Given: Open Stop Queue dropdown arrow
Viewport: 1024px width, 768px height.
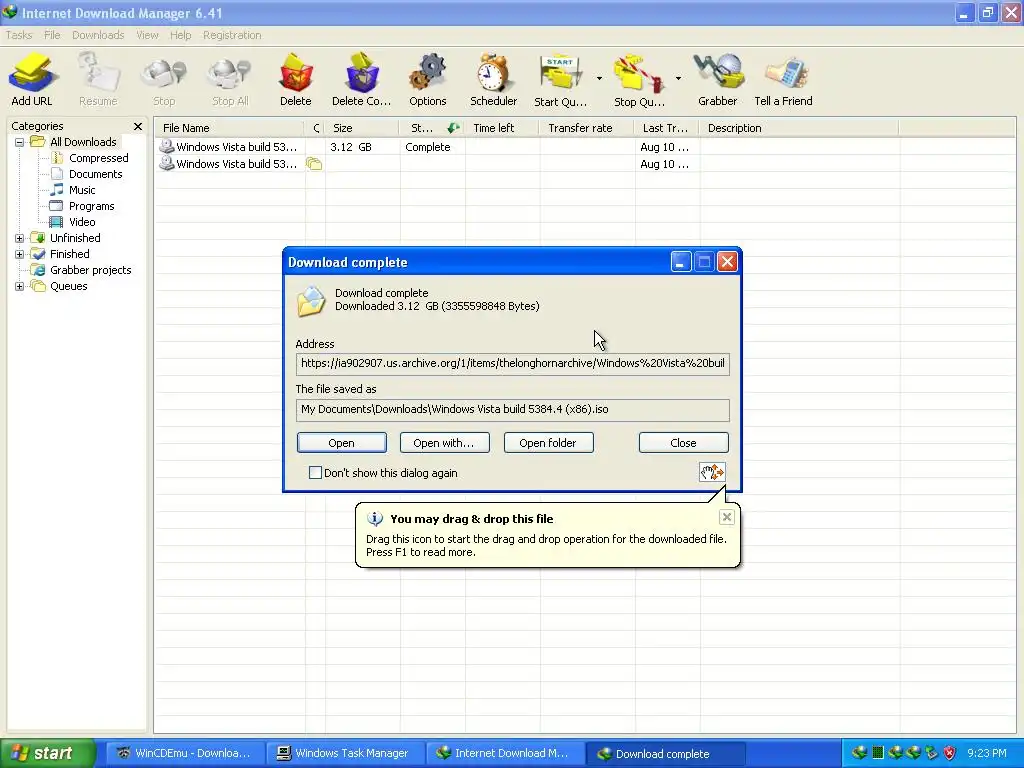Looking at the screenshot, I should pyautogui.click(x=678, y=78).
